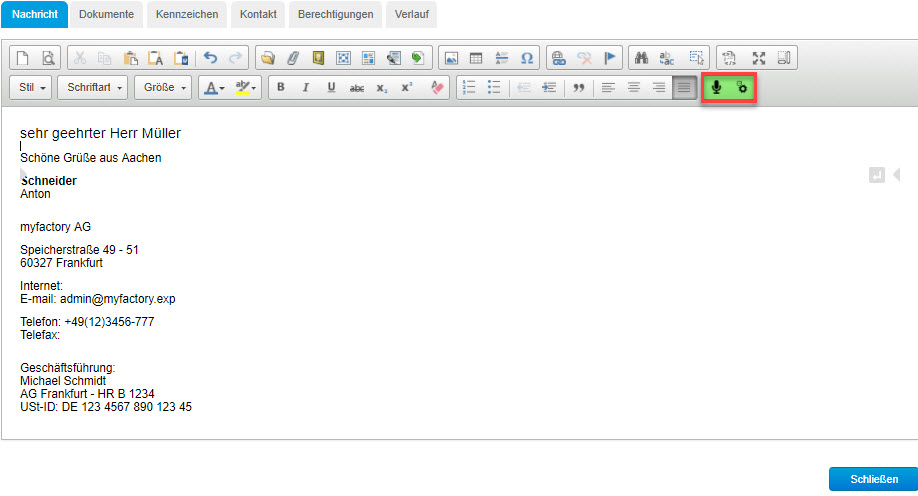Image resolution: width=918 pixels, height=496 pixels.
Task: Open the Verlauf tab
Action: [412, 14]
